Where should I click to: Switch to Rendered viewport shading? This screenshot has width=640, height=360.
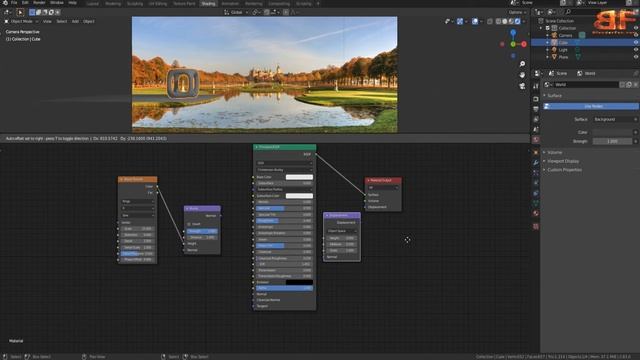tap(518, 21)
